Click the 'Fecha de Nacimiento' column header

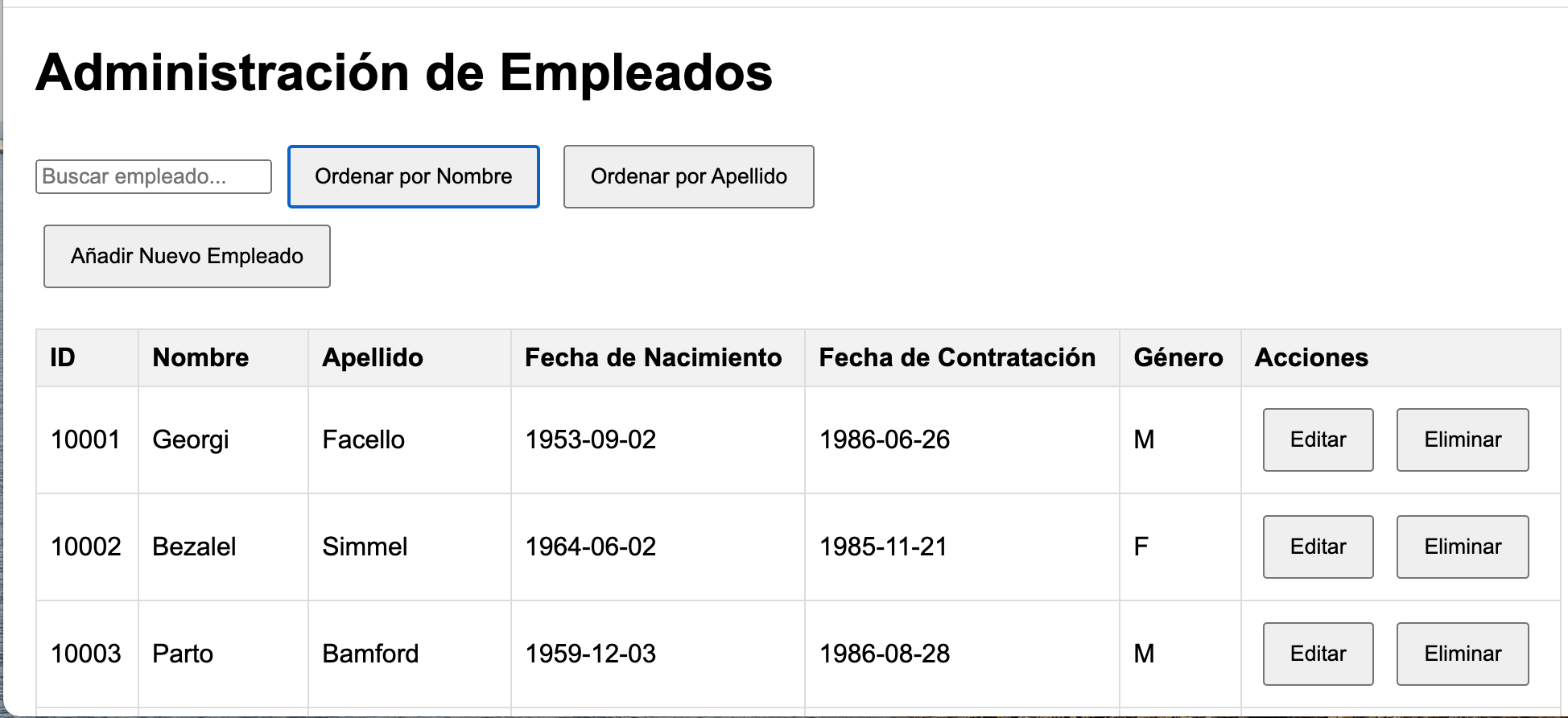tap(654, 357)
